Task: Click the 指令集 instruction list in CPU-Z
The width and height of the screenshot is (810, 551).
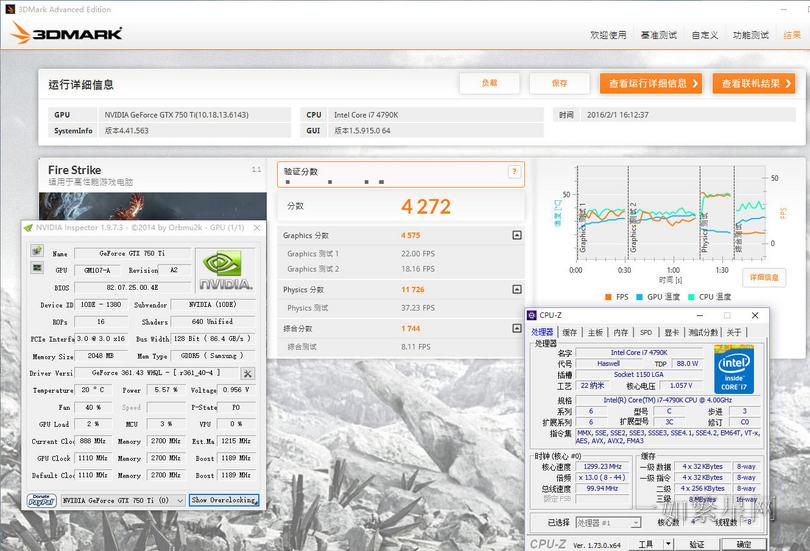Action: click(667, 437)
